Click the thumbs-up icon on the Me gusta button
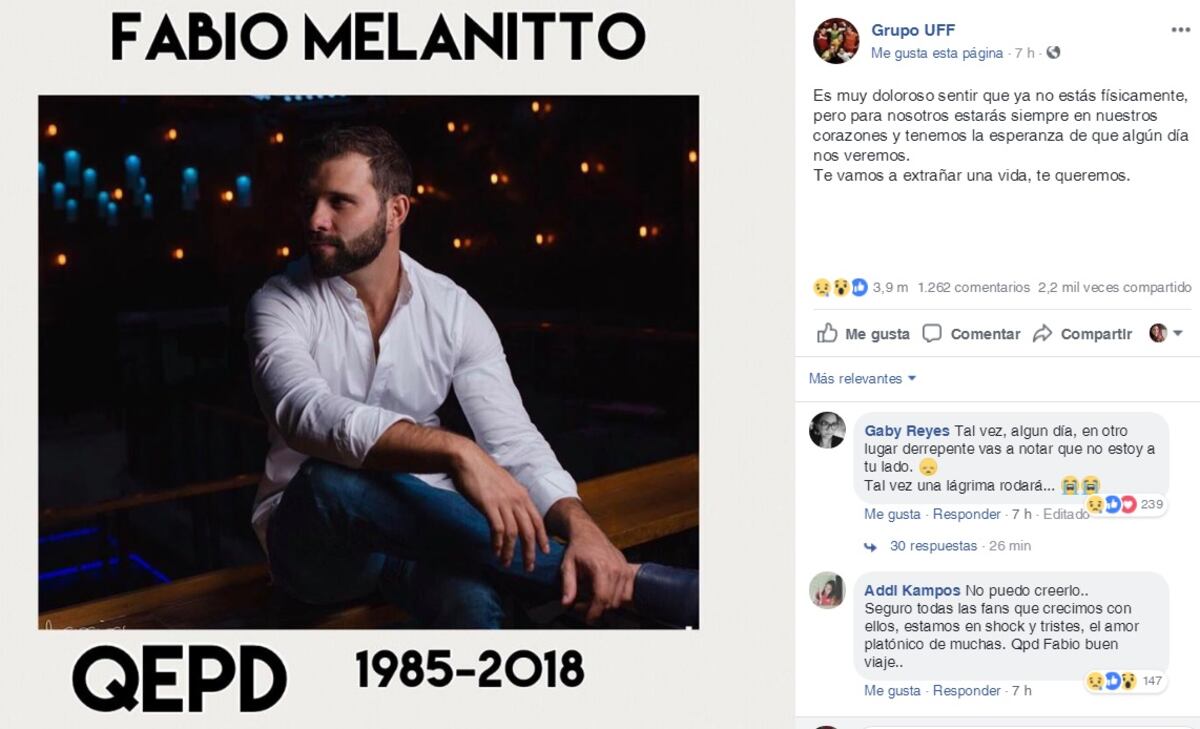 pos(828,334)
